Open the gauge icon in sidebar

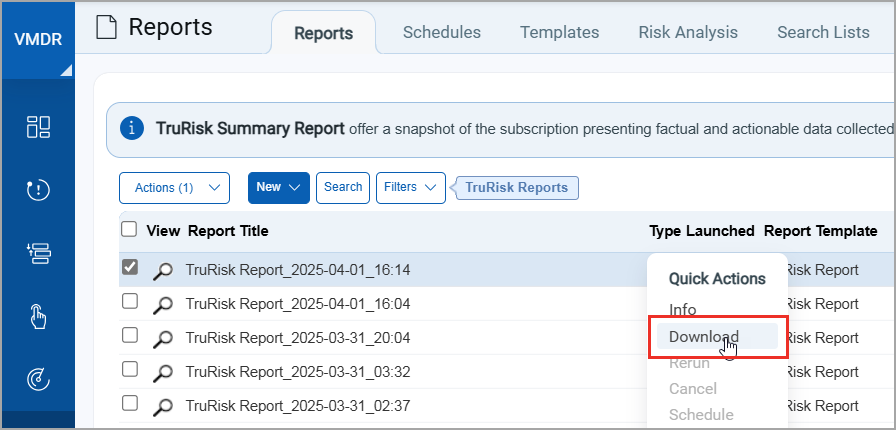(38, 379)
